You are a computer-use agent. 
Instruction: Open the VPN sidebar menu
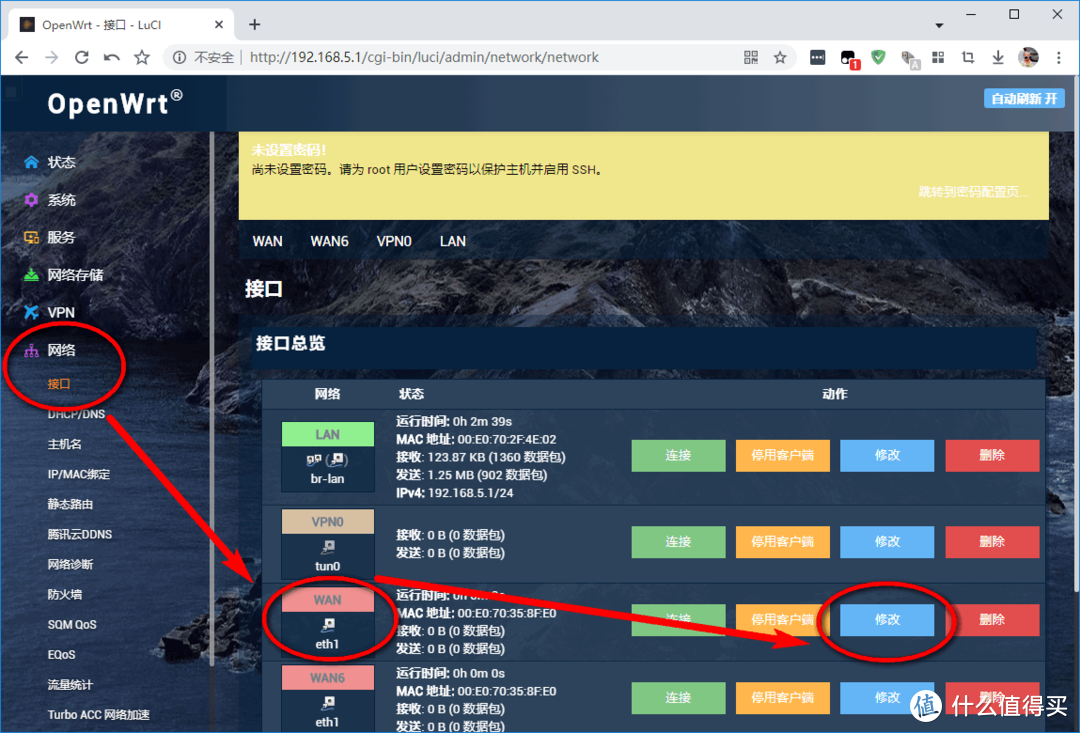(61, 312)
